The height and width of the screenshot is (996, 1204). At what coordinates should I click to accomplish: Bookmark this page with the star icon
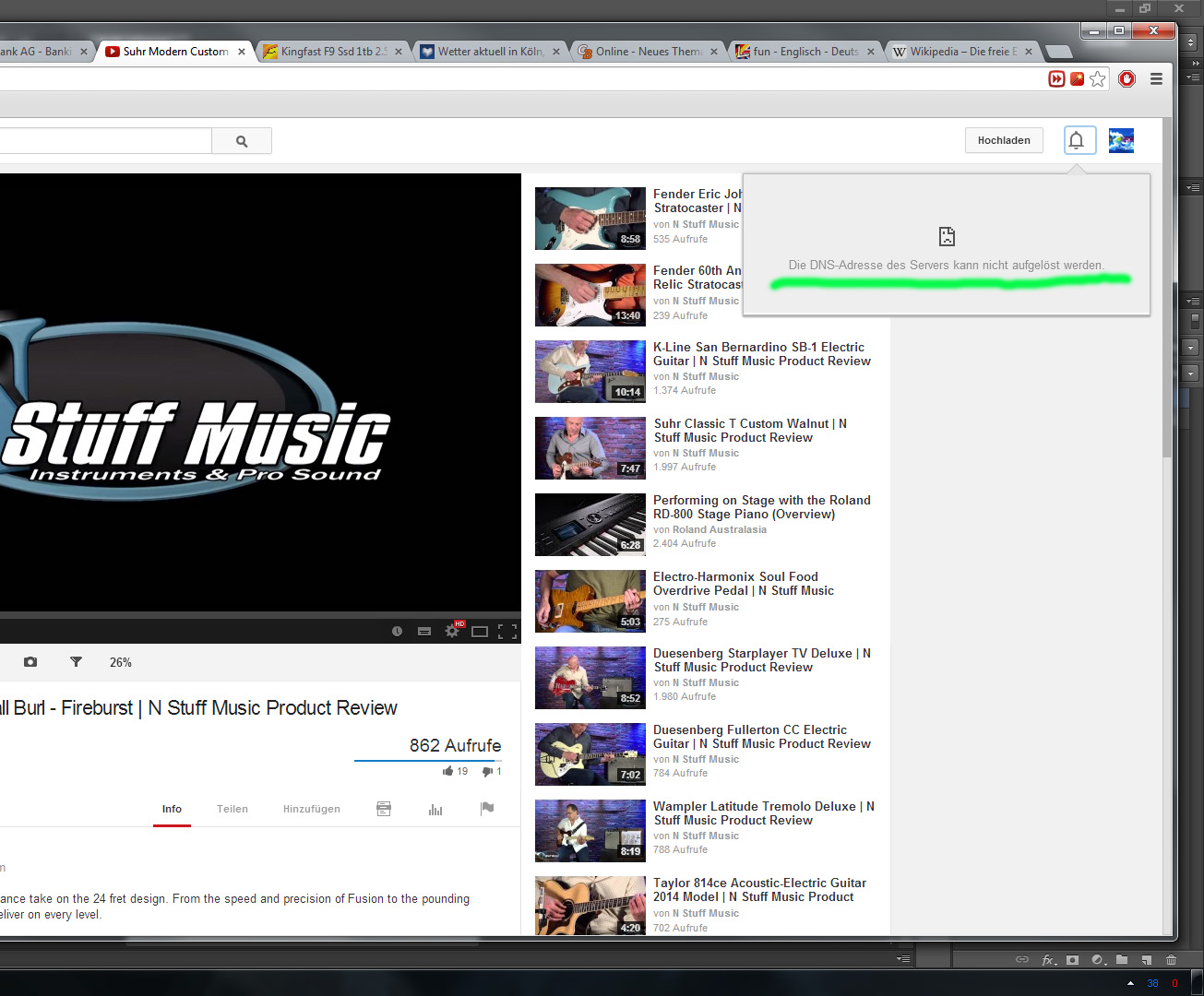(1097, 79)
